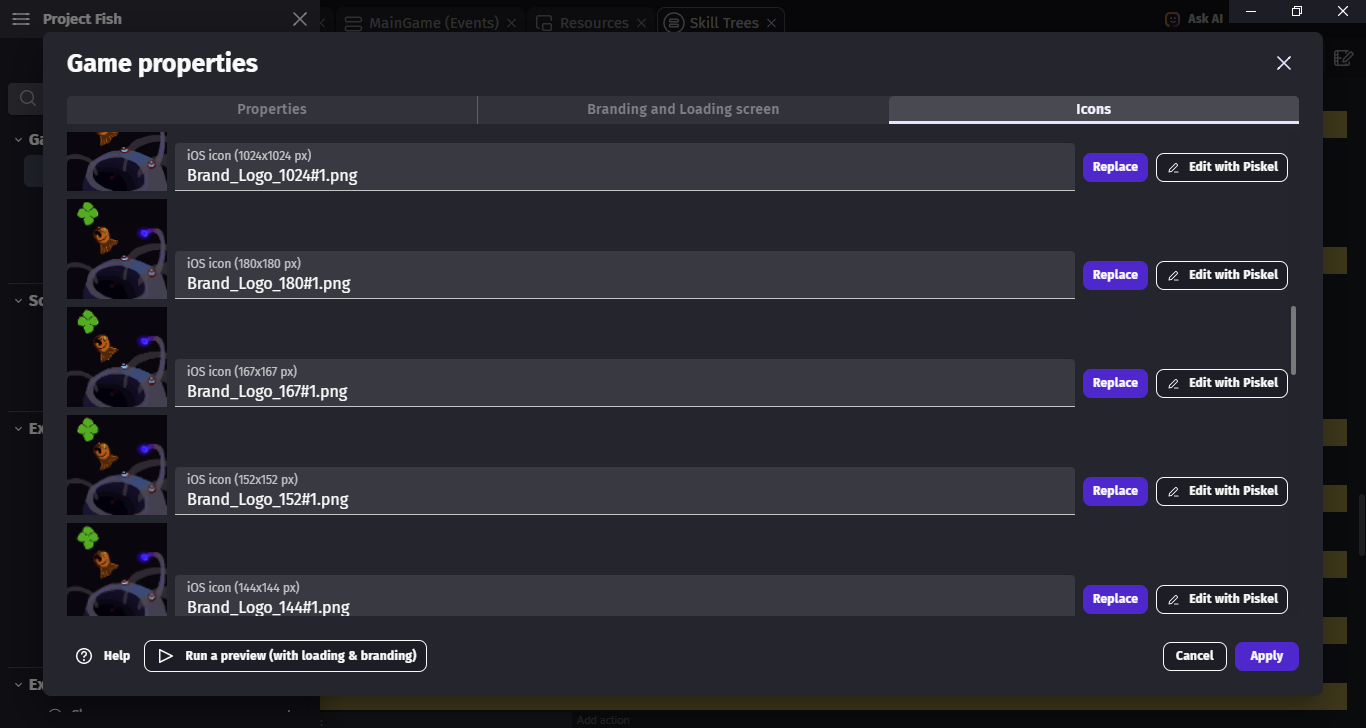Select the Icons tab

1093,109
